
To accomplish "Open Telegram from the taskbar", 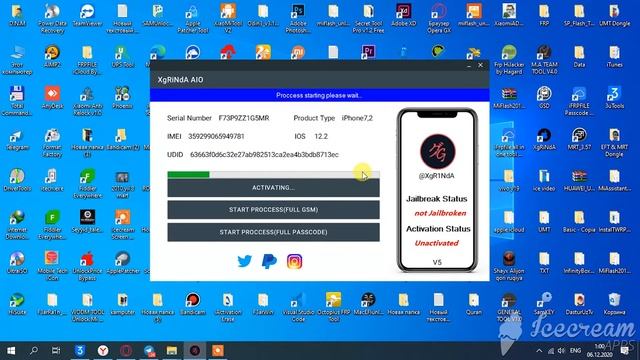I will [149, 351].
